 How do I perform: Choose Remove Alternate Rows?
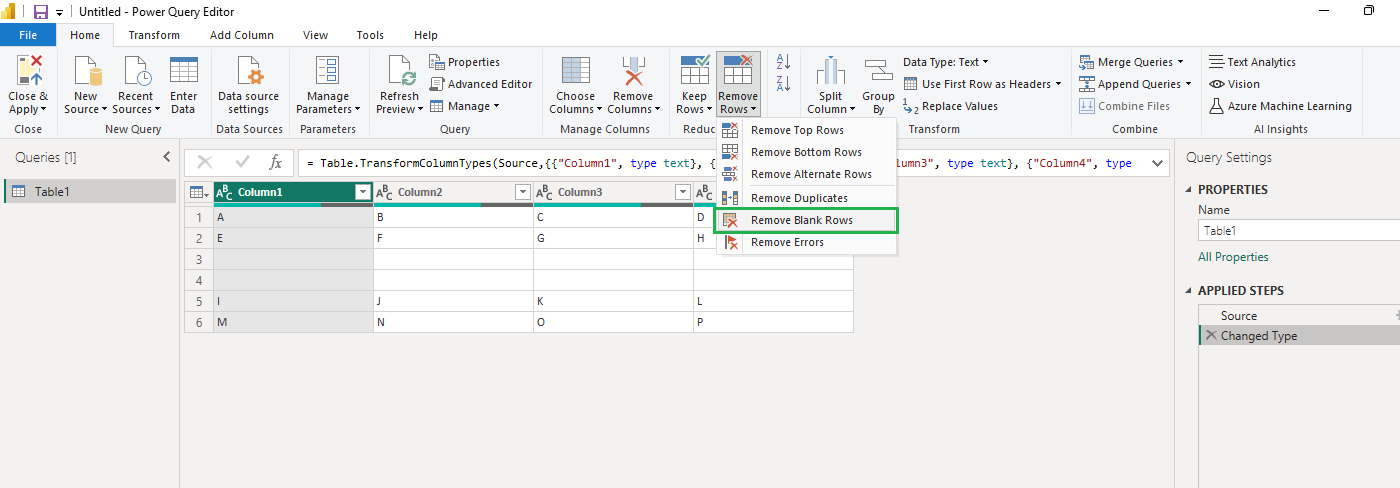pos(806,174)
